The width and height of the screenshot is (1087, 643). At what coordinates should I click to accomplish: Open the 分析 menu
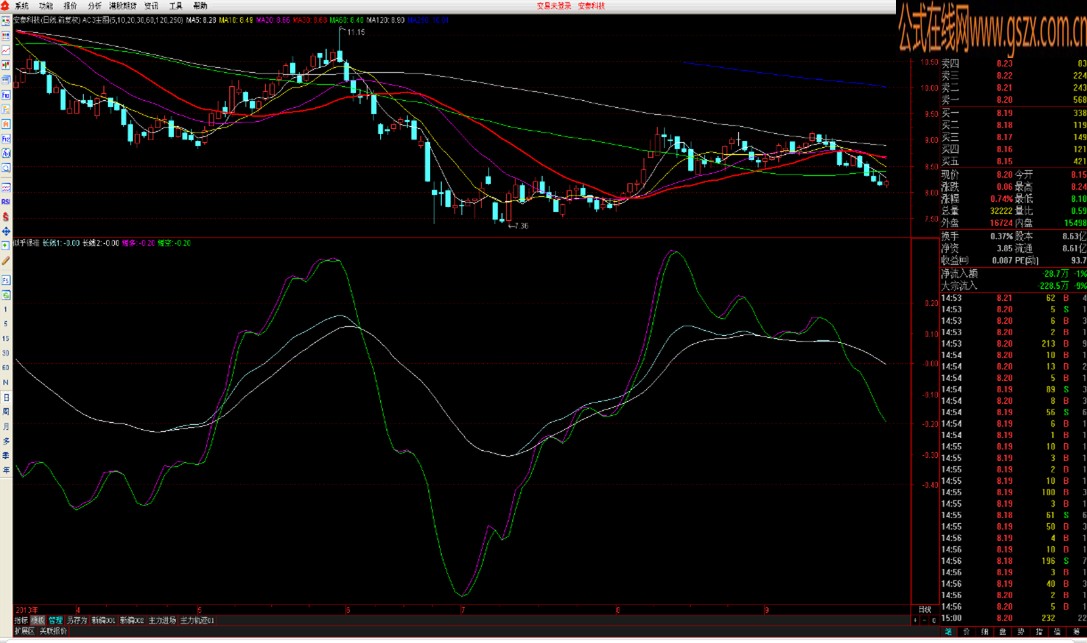[94, 6]
